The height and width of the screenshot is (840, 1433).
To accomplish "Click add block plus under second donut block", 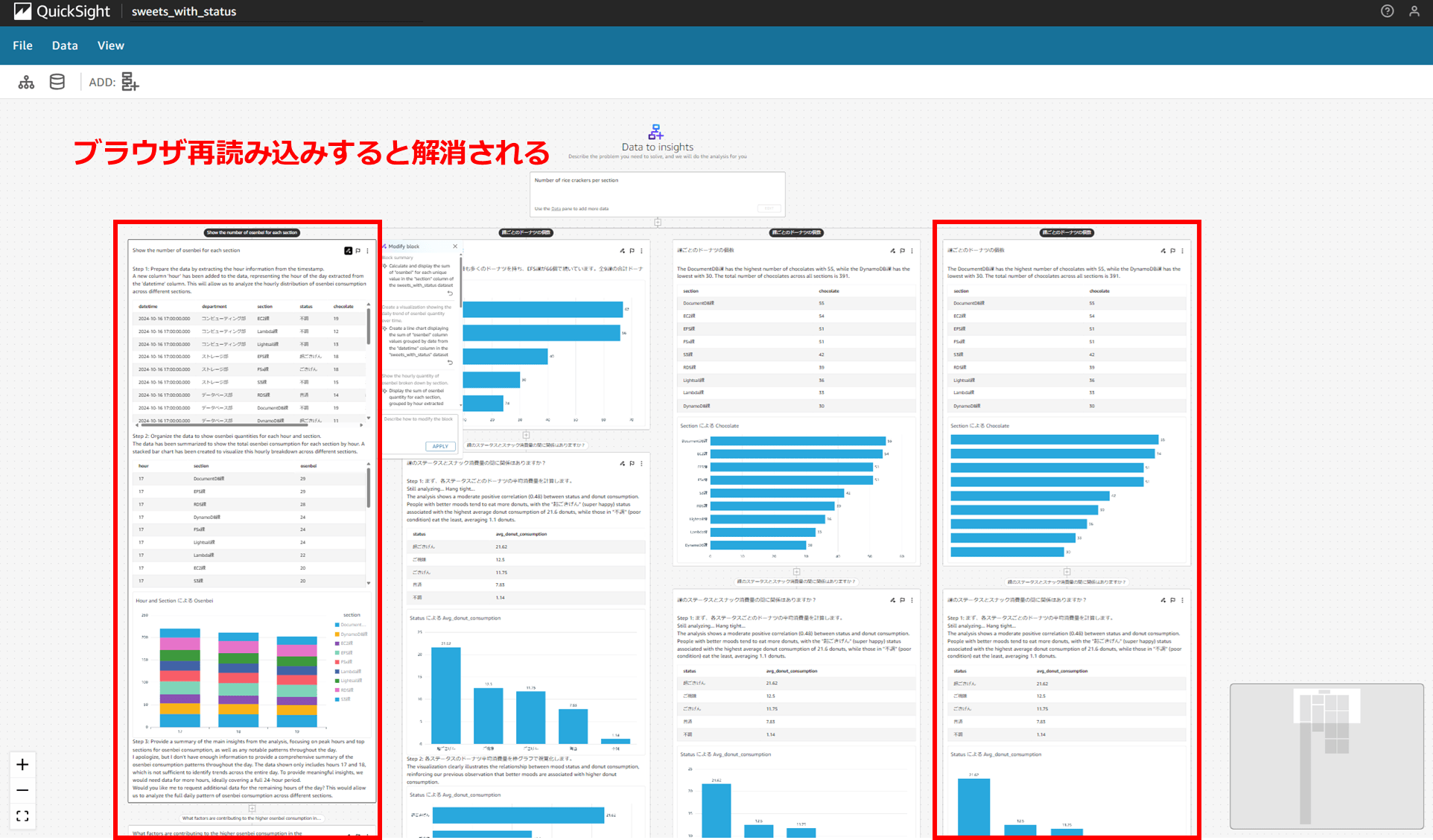I will coord(526,435).
